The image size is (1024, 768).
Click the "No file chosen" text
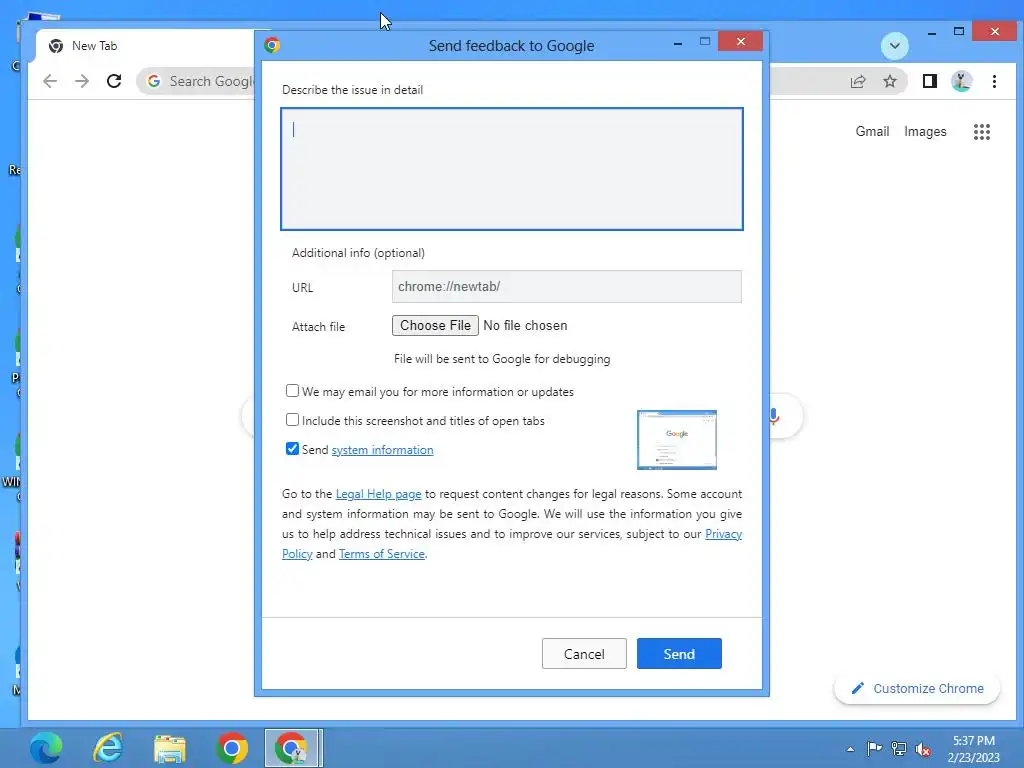coord(525,325)
